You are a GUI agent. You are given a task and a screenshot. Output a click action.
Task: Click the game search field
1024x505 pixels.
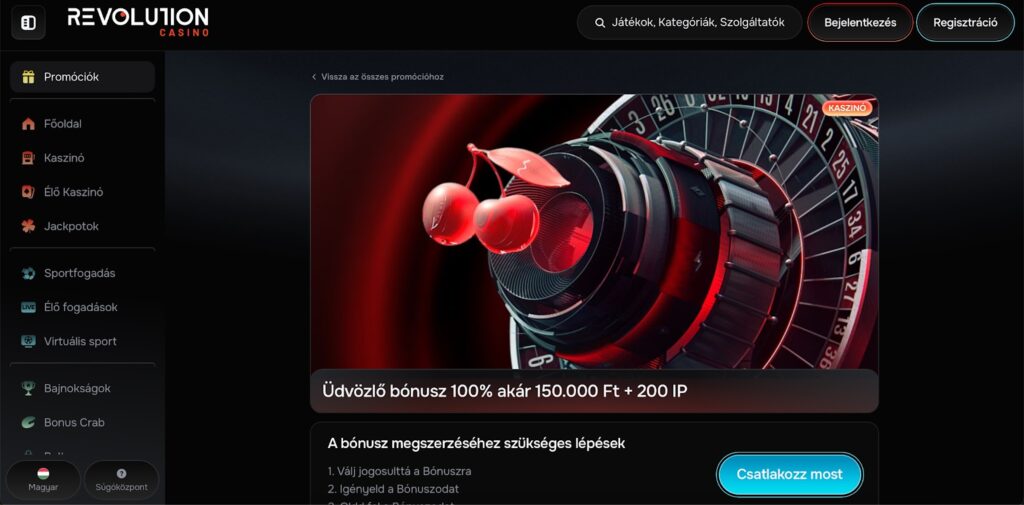point(689,22)
